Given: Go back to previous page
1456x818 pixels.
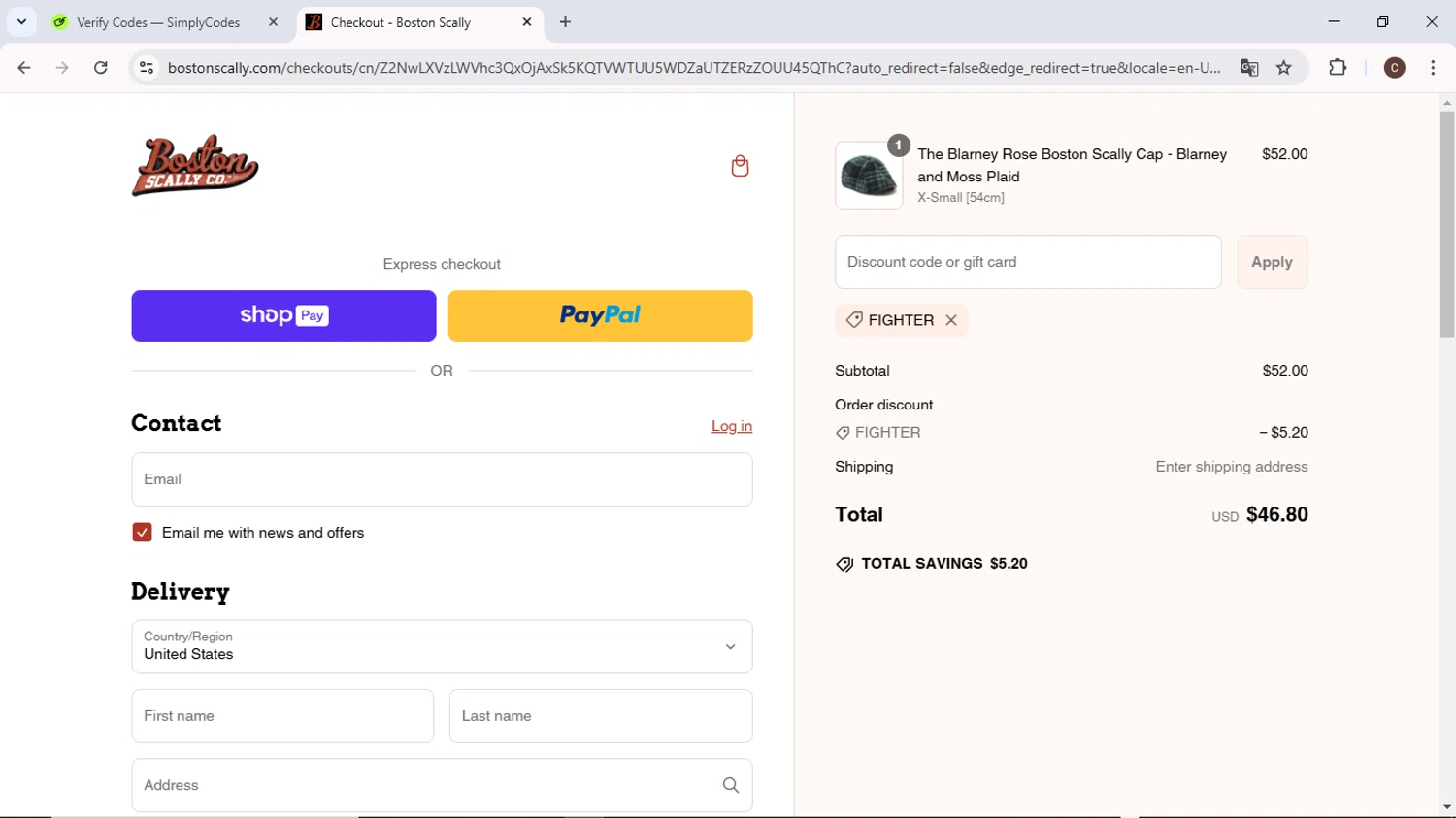Looking at the screenshot, I should [x=24, y=68].
